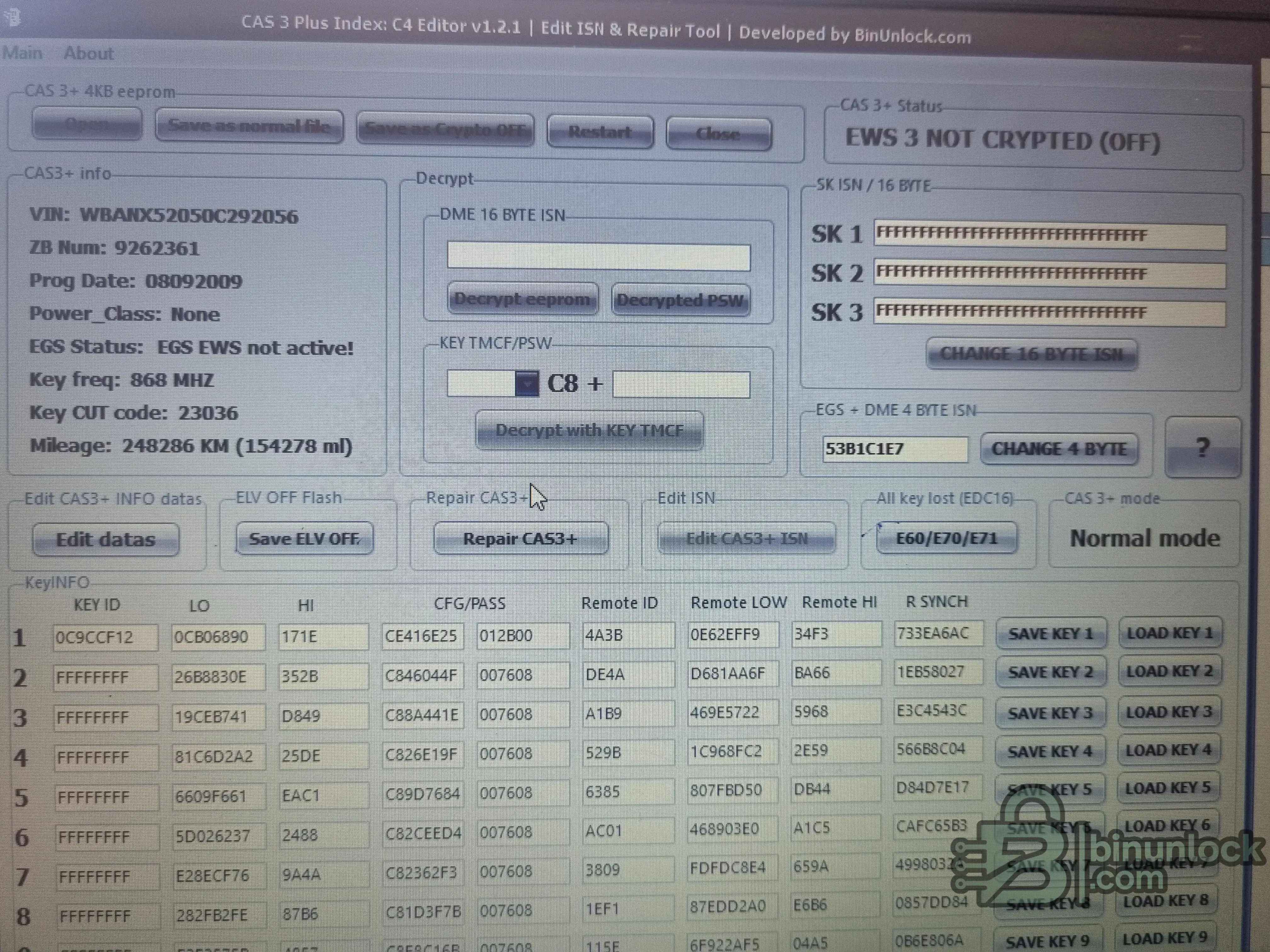Click Remote LOW field containing 469E5722
1270x952 pixels.
click(733, 713)
